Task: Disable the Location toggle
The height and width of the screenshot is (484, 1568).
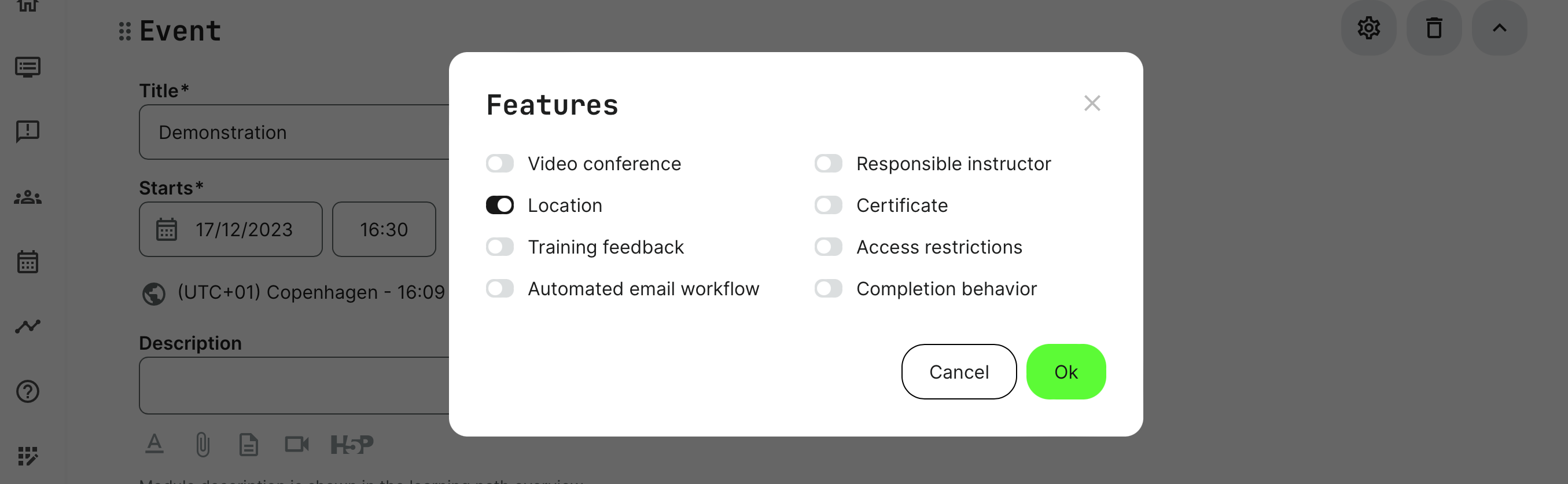Action: [500, 205]
